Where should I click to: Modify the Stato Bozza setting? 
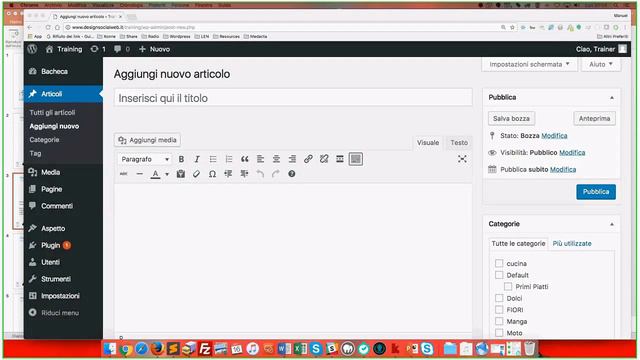(x=554, y=136)
